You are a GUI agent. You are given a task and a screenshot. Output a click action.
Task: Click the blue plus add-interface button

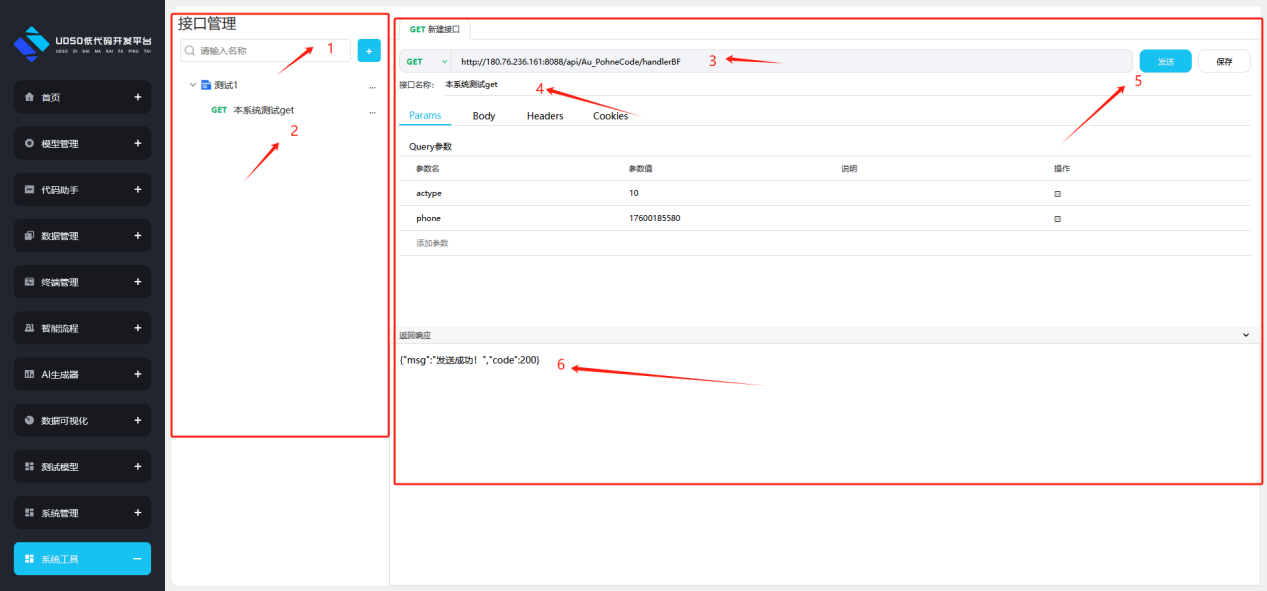click(369, 50)
